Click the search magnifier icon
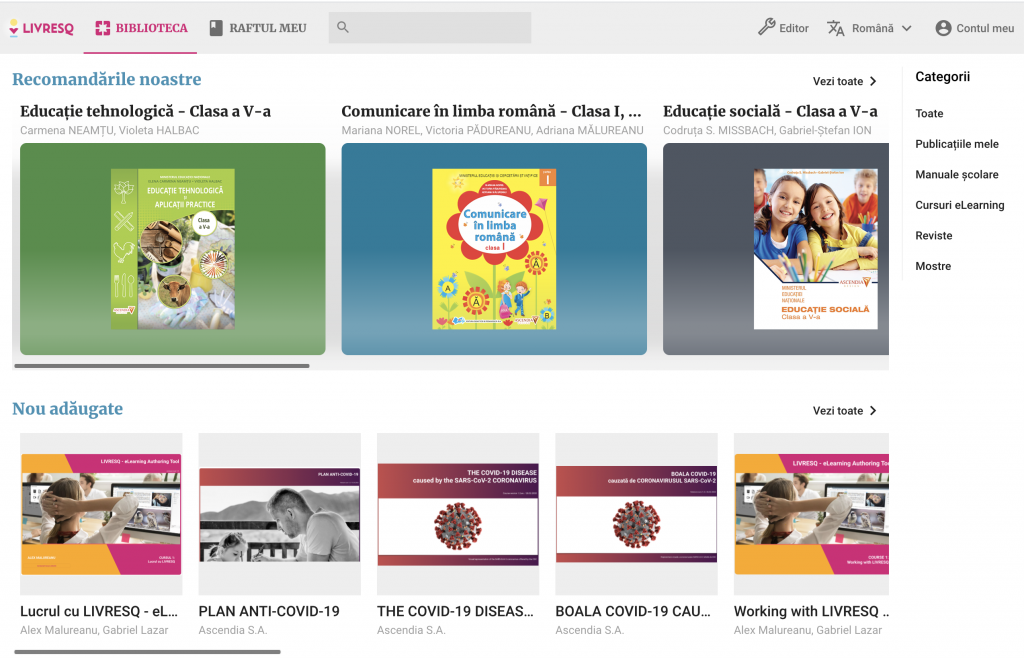1024x658 pixels. pyautogui.click(x=342, y=27)
